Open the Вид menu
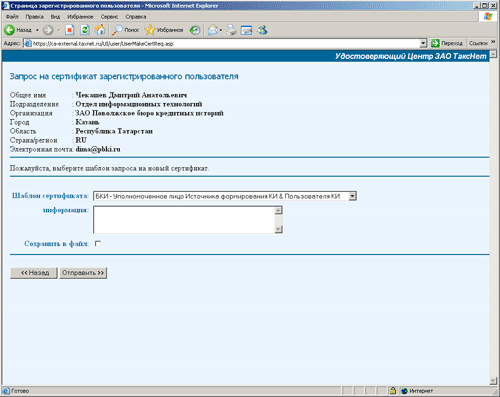Screen dimensions: 500x397 point(55,17)
